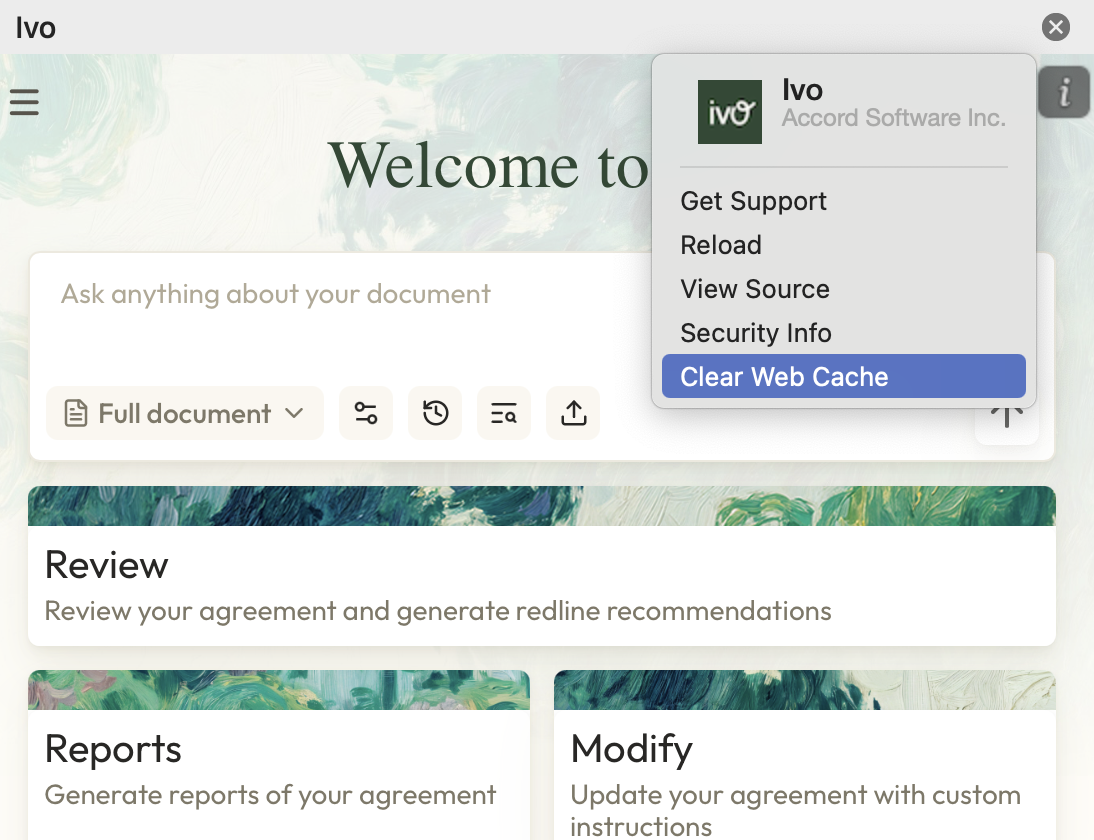1094x840 pixels.
Task: Click the upload share icon
Action: [574, 413]
